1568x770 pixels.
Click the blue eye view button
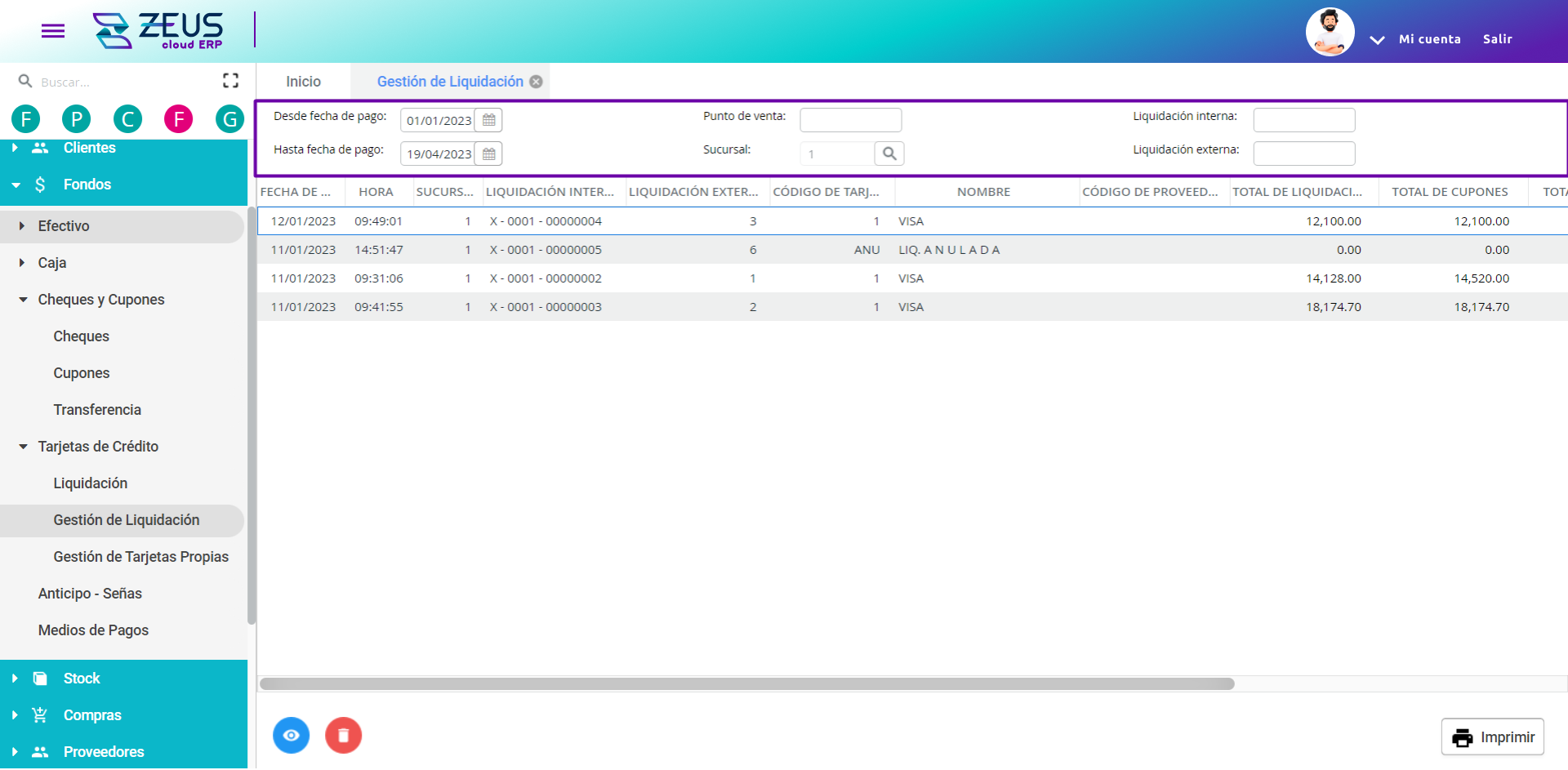[x=291, y=736]
